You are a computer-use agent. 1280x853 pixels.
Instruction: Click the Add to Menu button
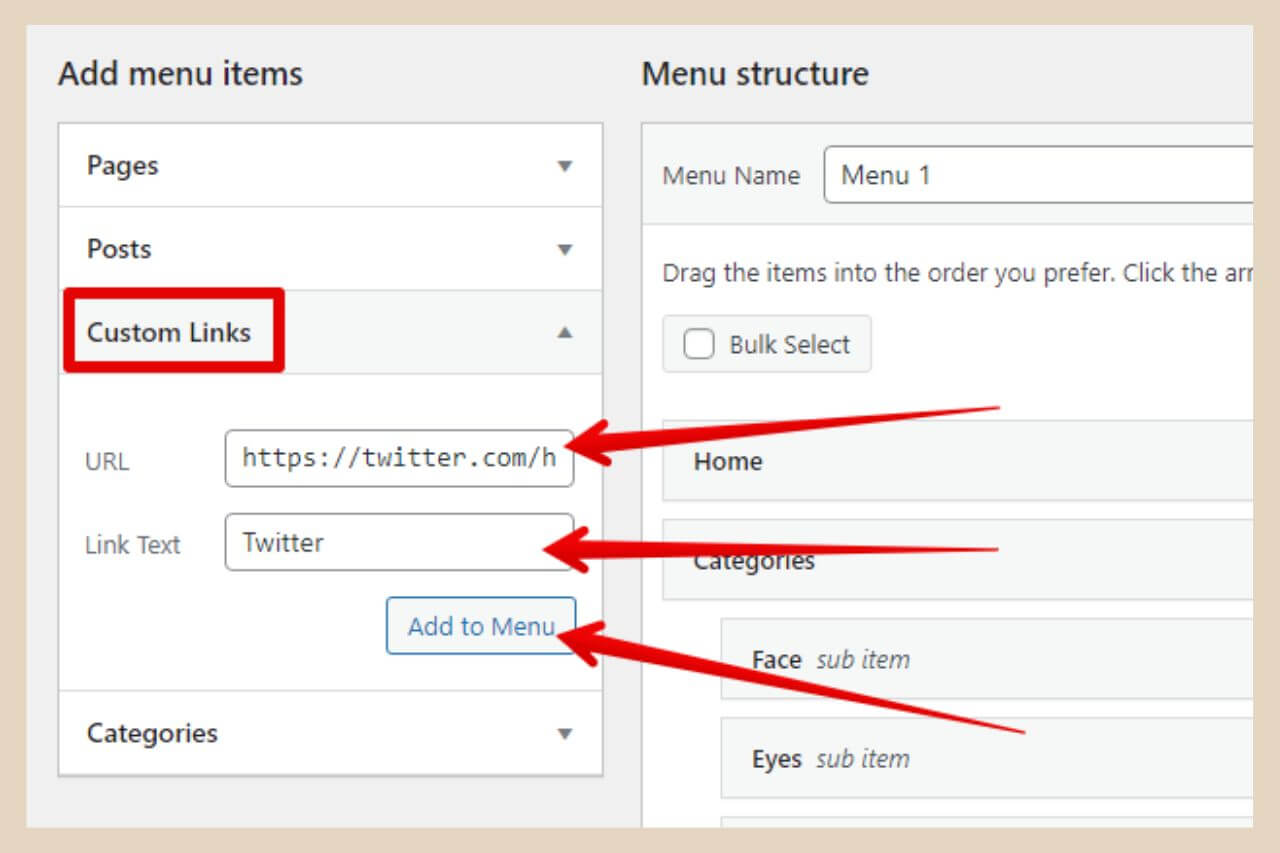click(481, 625)
